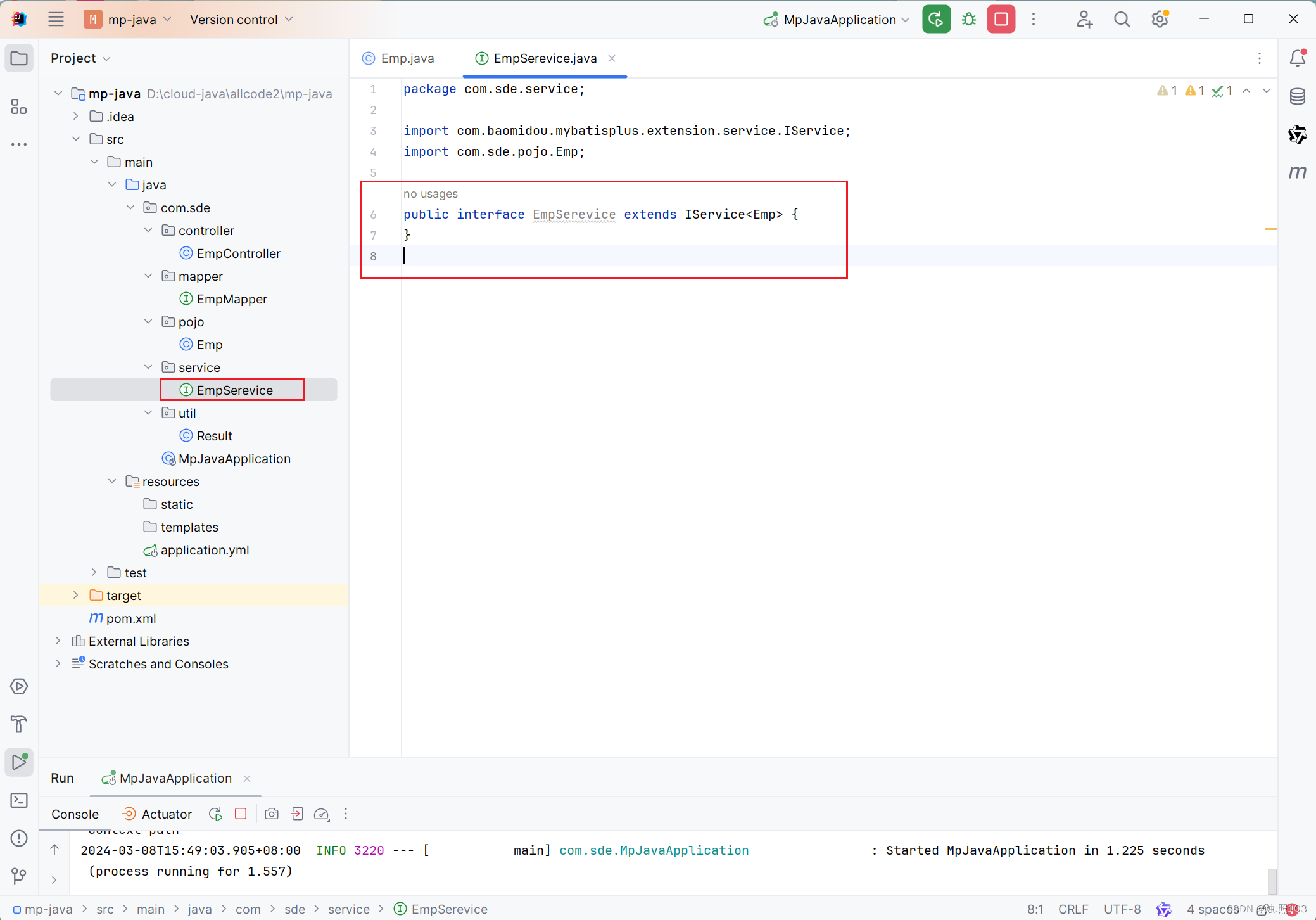This screenshot has width=1316, height=920.
Task: Open the Database tool window
Action: pyautogui.click(x=1297, y=96)
